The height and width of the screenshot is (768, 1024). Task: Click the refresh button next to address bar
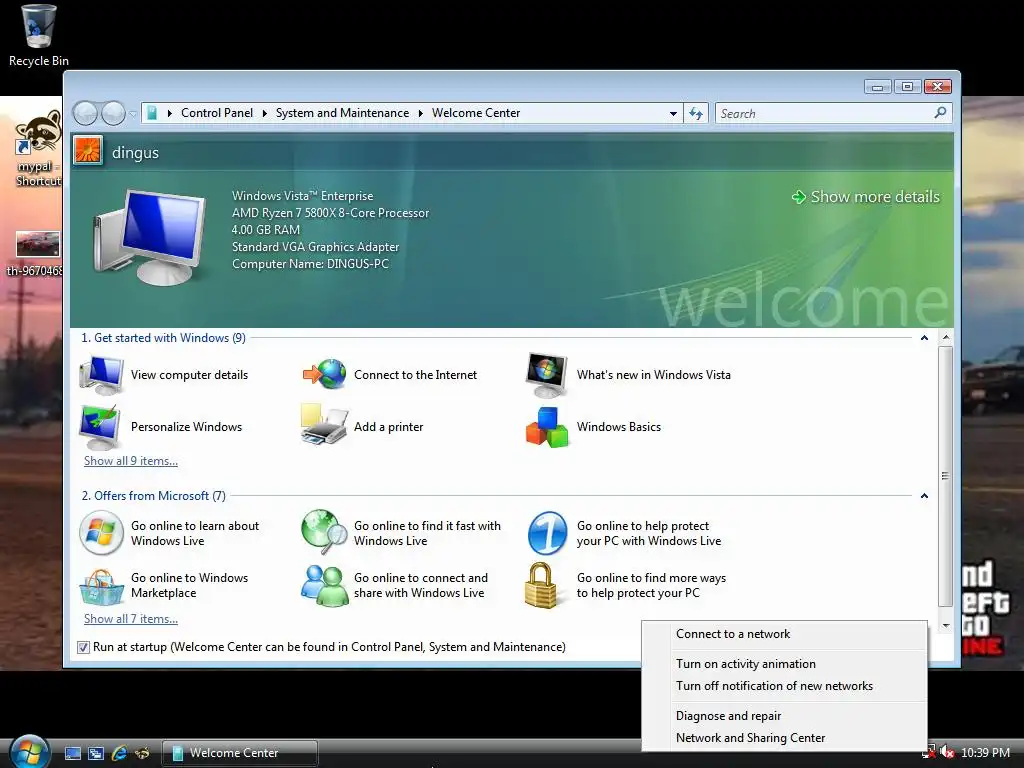point(696,114)
